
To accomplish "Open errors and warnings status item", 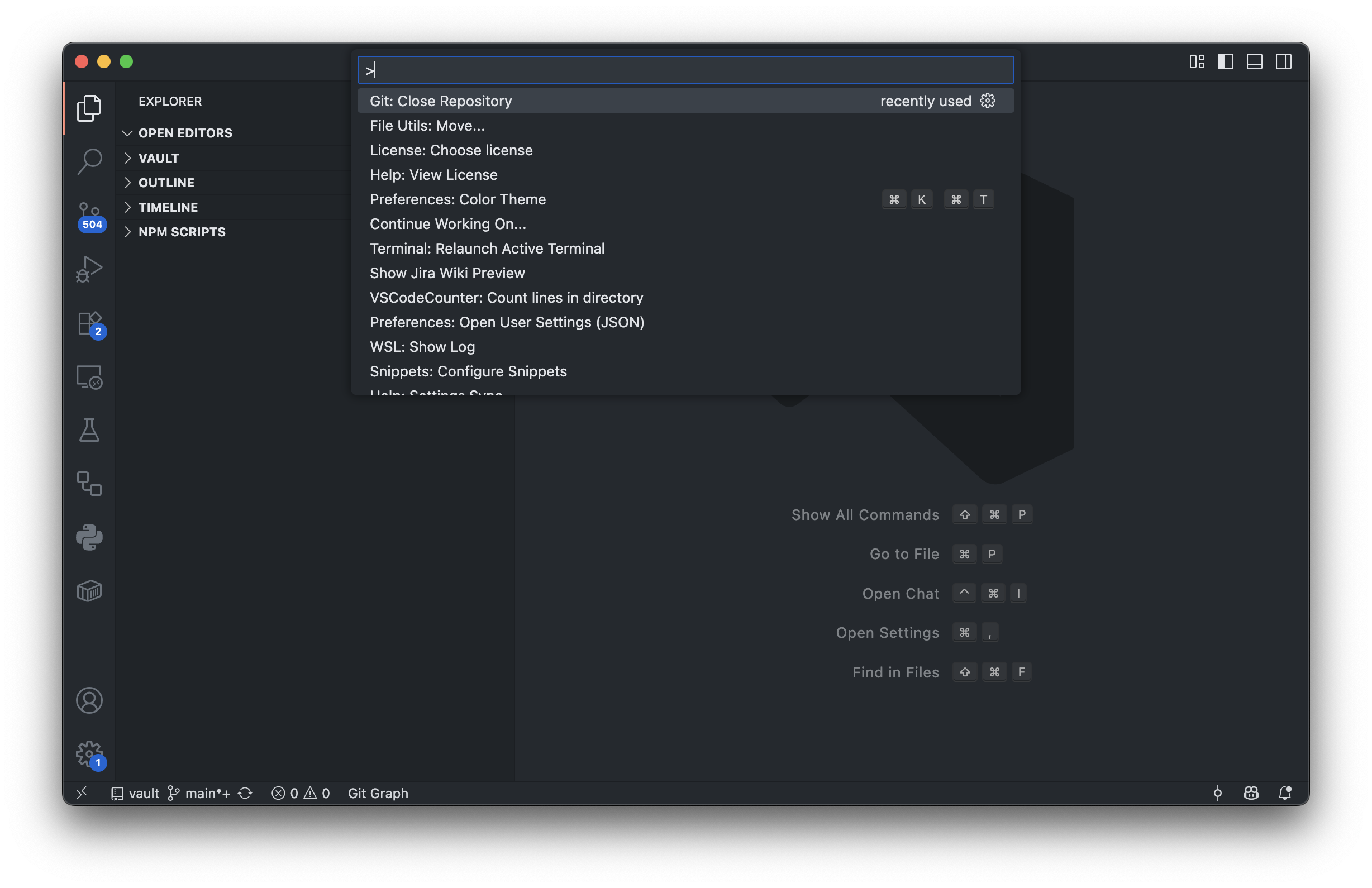I will coord(301,794).
